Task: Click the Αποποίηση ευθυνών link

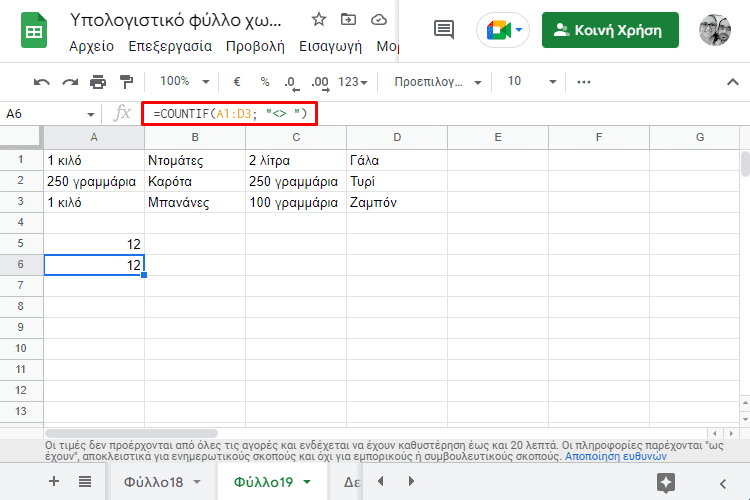Action: click(616, 456)
